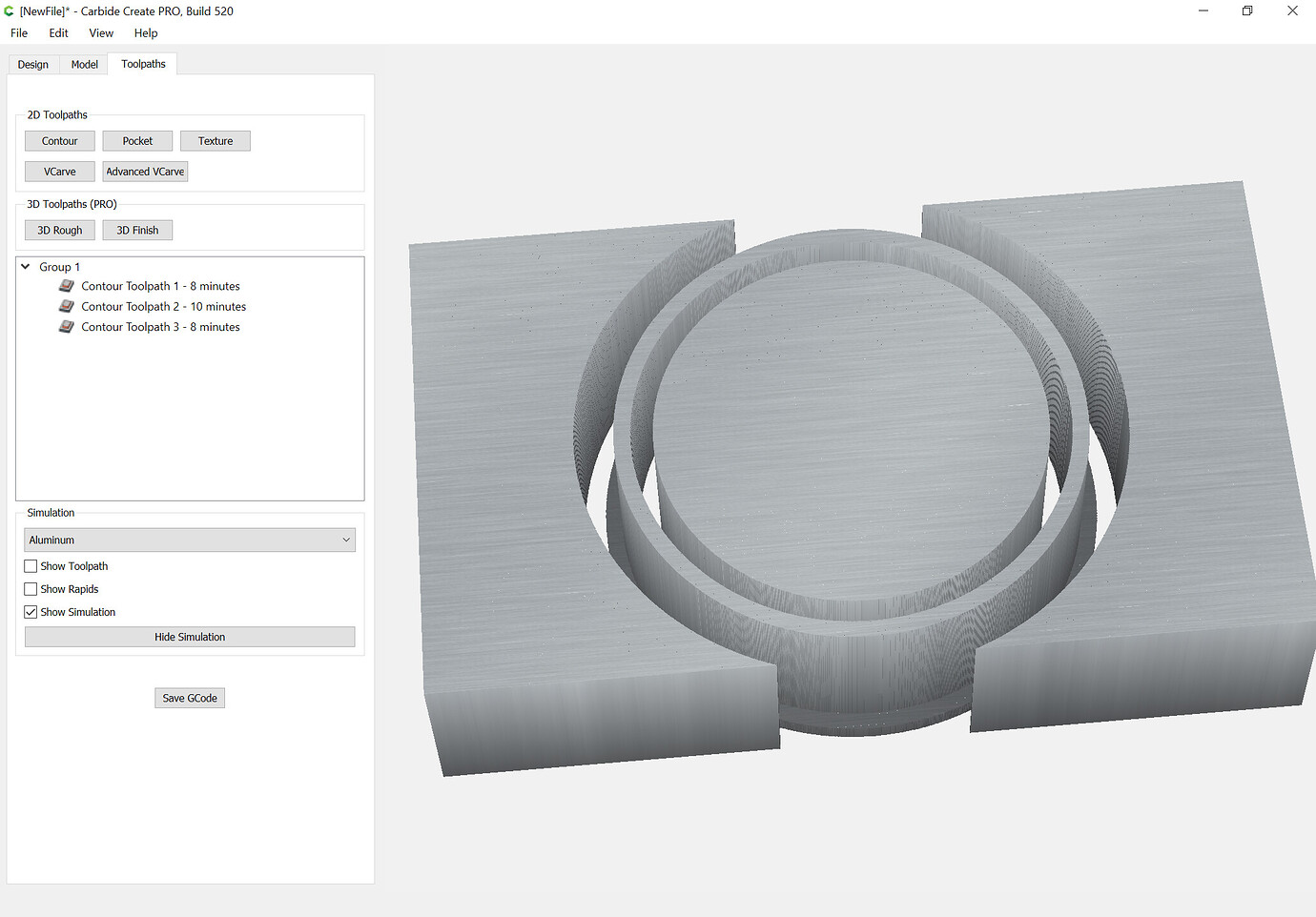Viewport: 1316px width, 917px height.
Task: Click the icon beside Contour Toolpath 2
Action: (x=66, y=305)
